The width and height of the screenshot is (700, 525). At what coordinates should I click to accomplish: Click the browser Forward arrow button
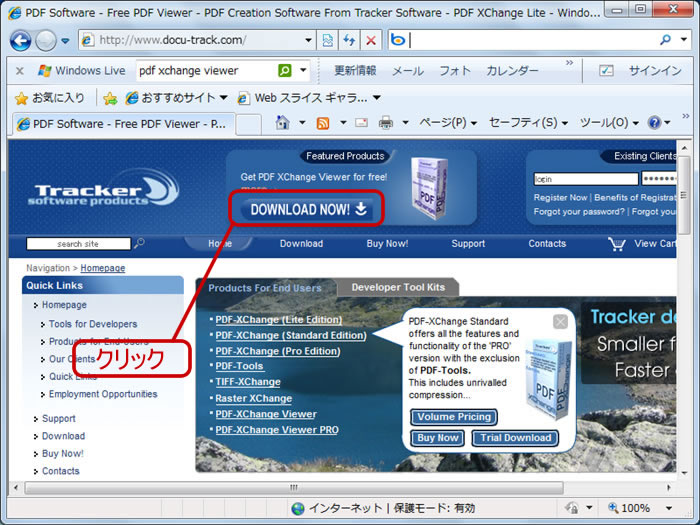46,41
